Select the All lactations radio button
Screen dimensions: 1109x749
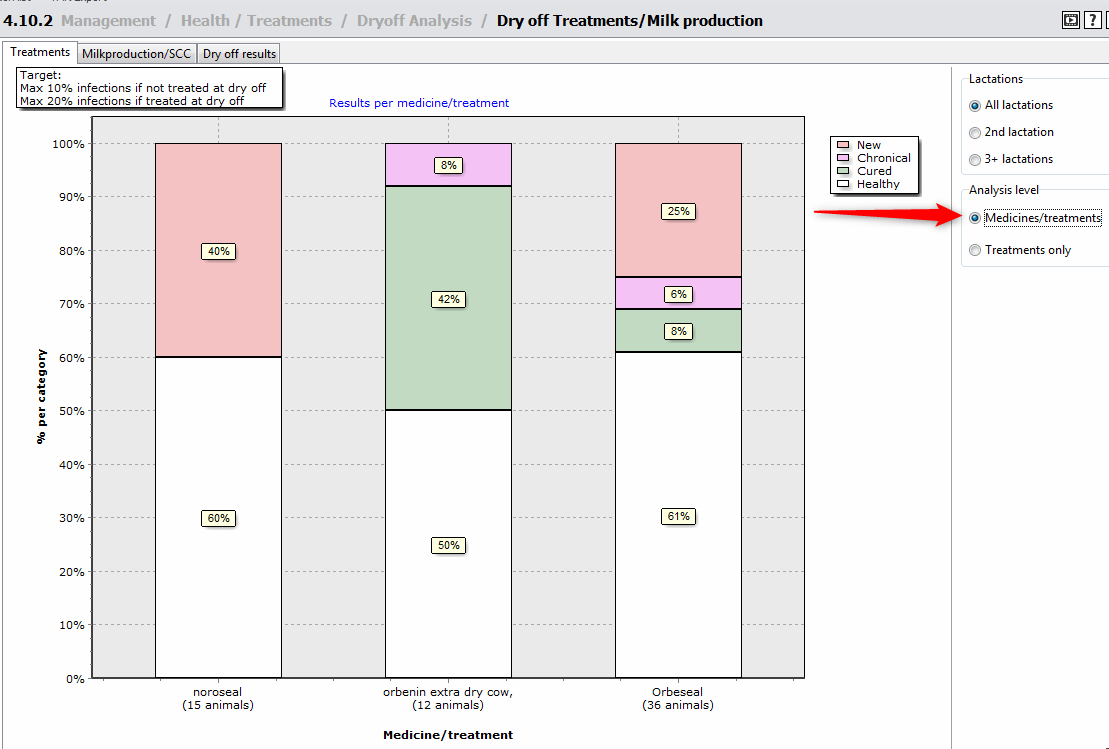[x=975, y=105]
